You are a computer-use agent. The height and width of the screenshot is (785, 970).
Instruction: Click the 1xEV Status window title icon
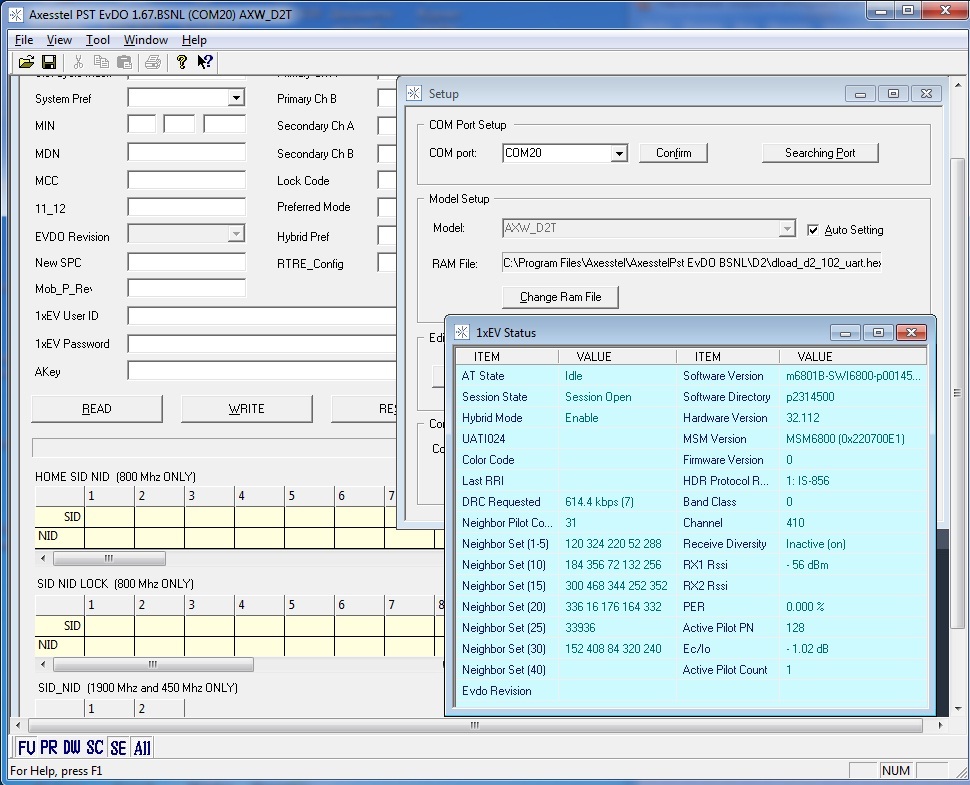pyautogui.click(x=462, y=332)
